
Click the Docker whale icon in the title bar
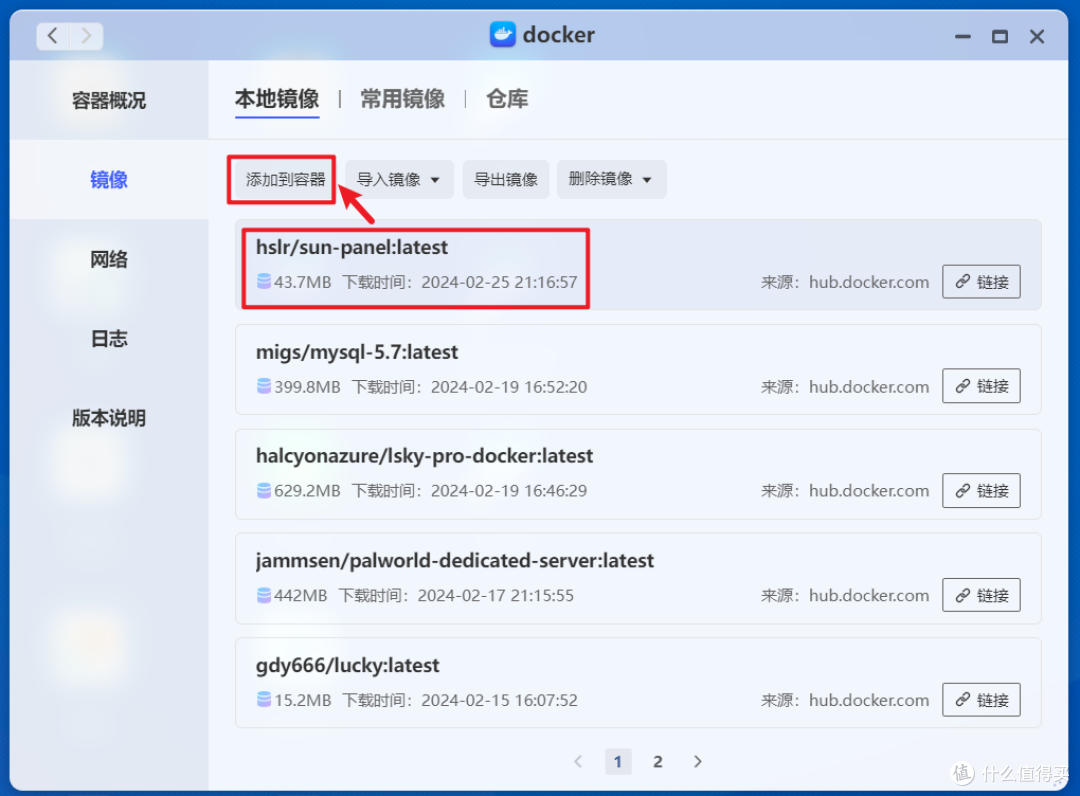pyautogui.click(x=500, y=35)
